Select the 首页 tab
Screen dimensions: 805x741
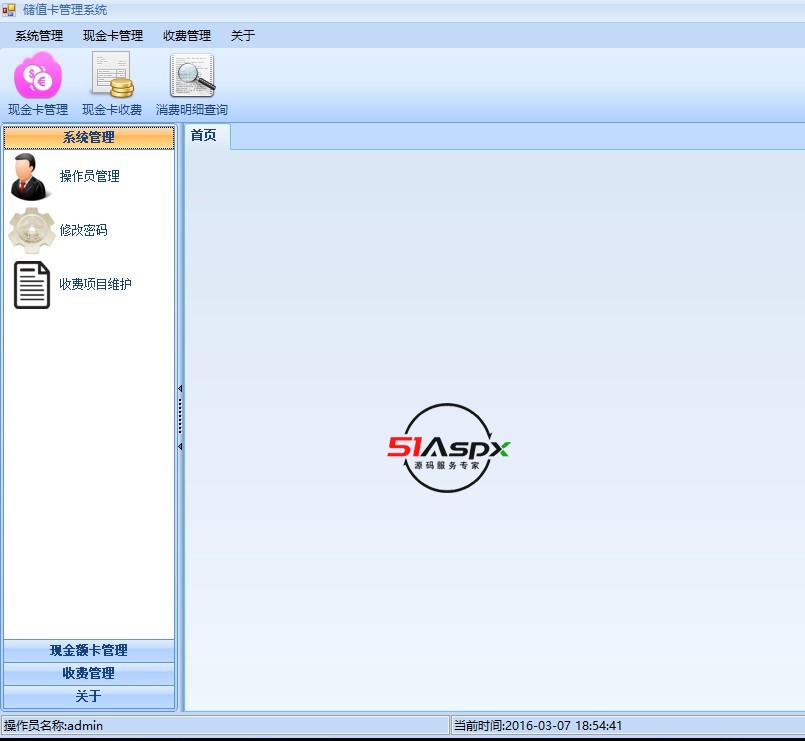click(207, 136)
